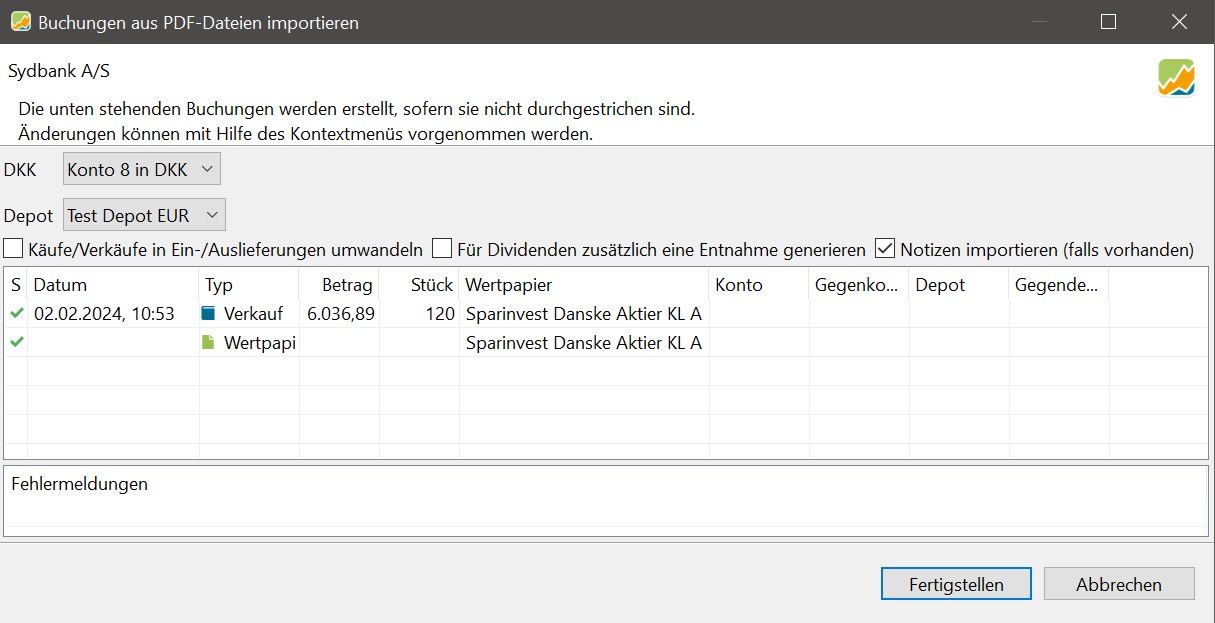The height and width of the screenshot is (623, 1215).
Task: Check the option to generate Entnahme for dividends
Action: (442, 249)
